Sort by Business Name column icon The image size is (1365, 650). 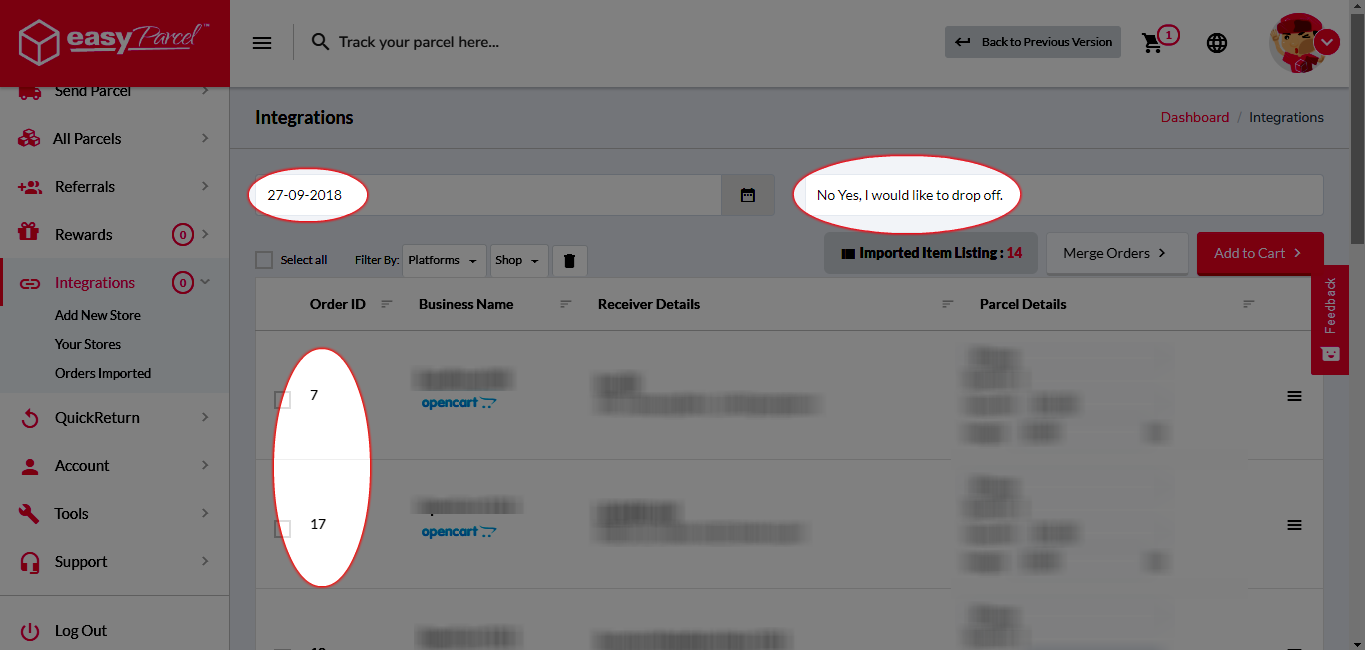point(565,304)
